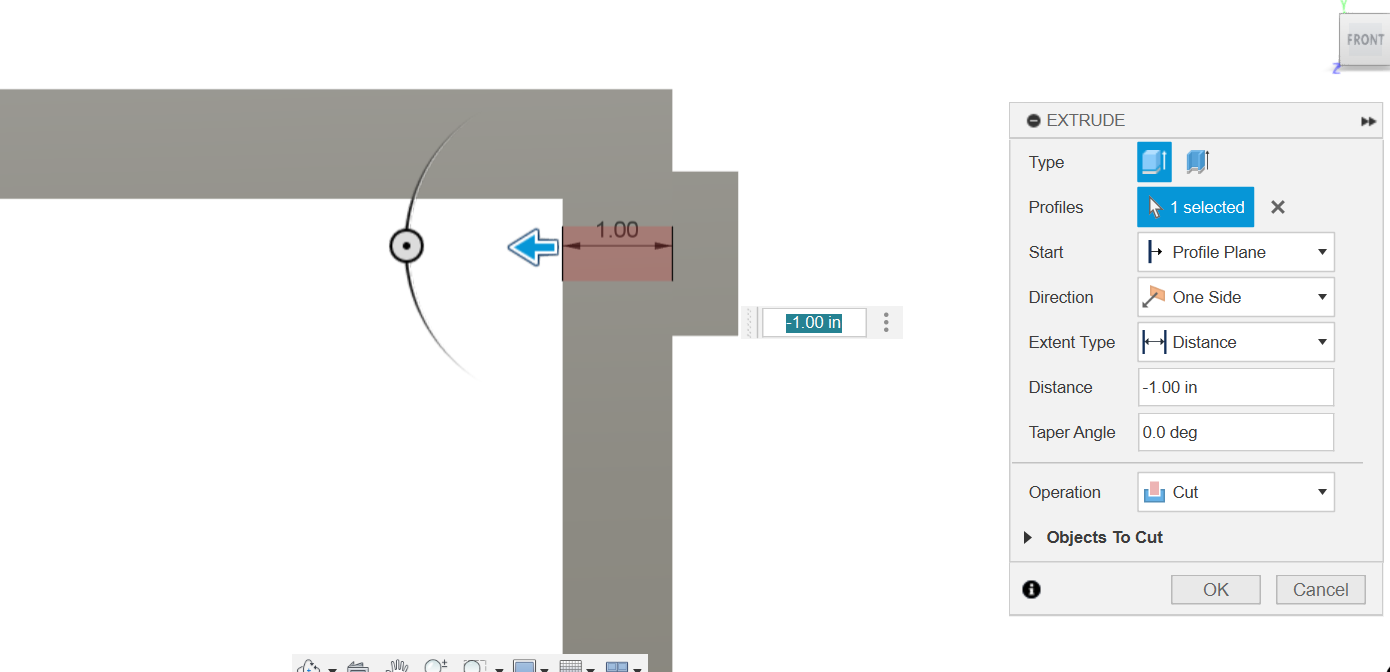Screen dimensions: 1390x672
Task: Collapse the EXTRUDE dialog using minus icon
Action: point(1034,121)
